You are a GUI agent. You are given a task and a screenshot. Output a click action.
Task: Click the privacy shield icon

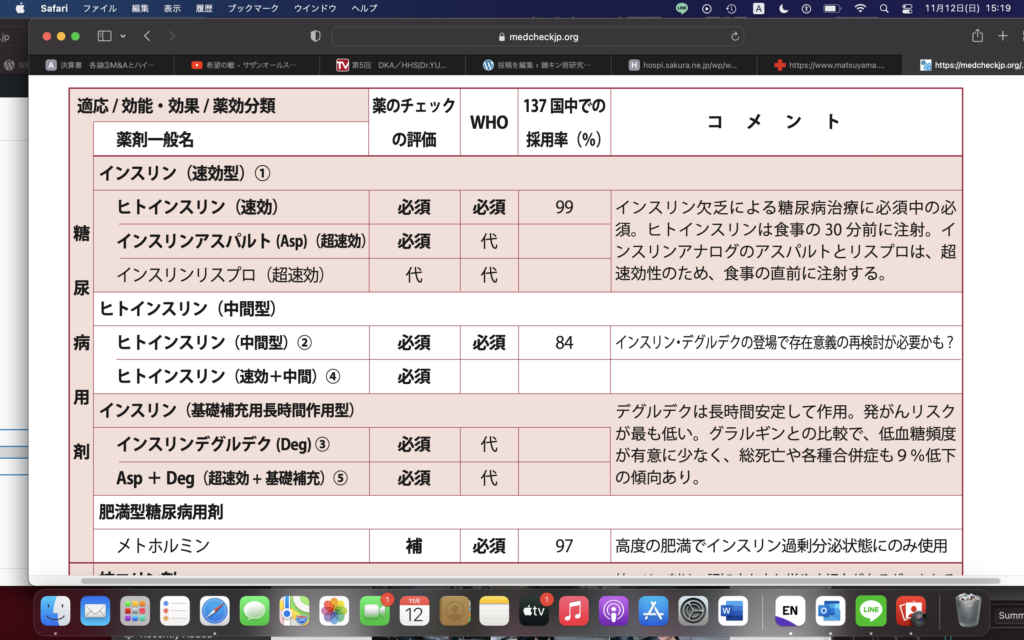pos(316,36)
